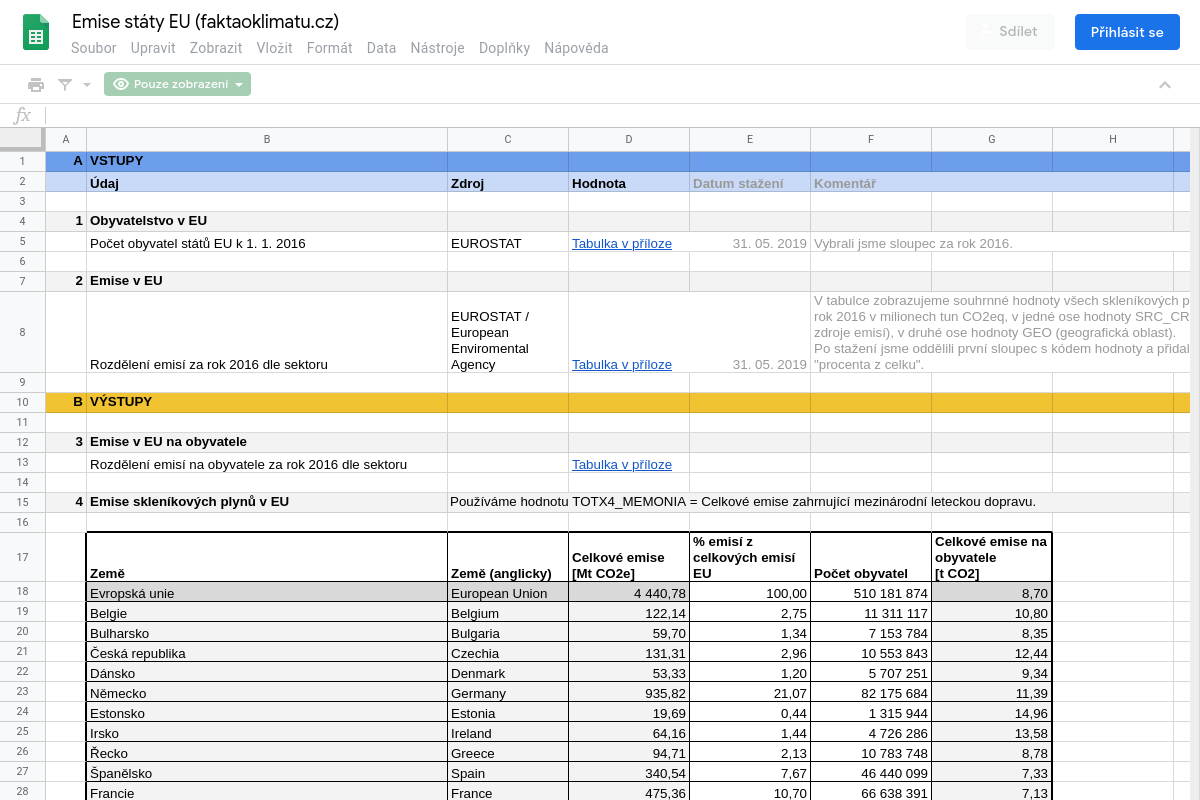This screenshot has height=800, width=1200.
Task: Select column D header
Action: coord(629,139)
